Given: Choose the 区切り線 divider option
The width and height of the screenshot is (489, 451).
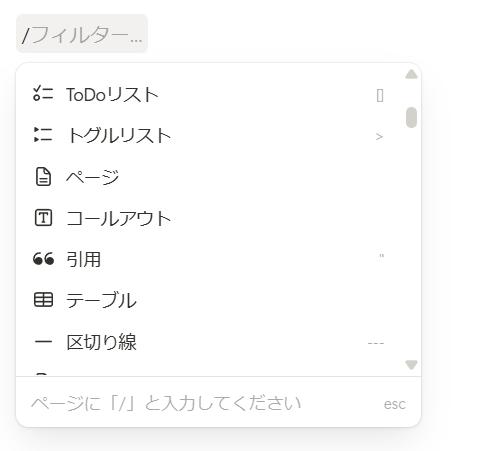Looking at the screenshot, I should point(208,342).
